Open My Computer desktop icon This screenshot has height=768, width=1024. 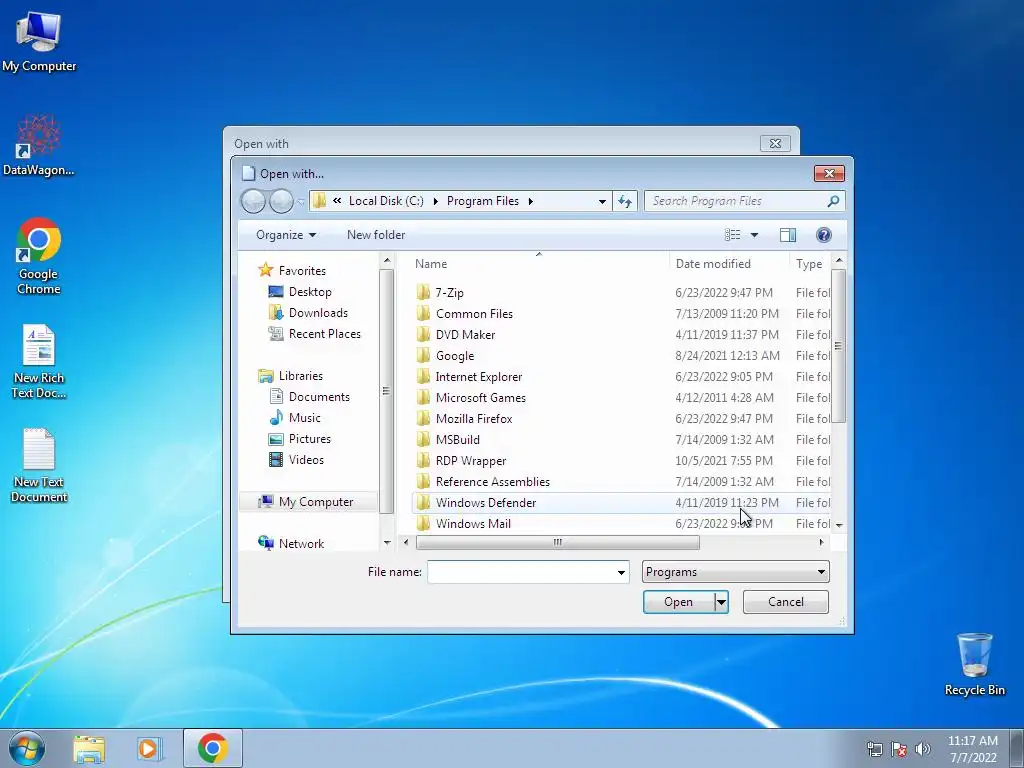[39, 42]
